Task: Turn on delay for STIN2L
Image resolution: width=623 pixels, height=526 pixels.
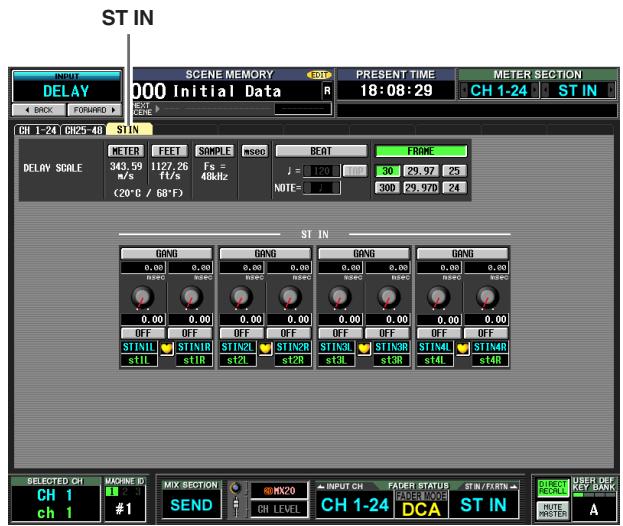Action: pyautogui.click(x=242, y=333)
